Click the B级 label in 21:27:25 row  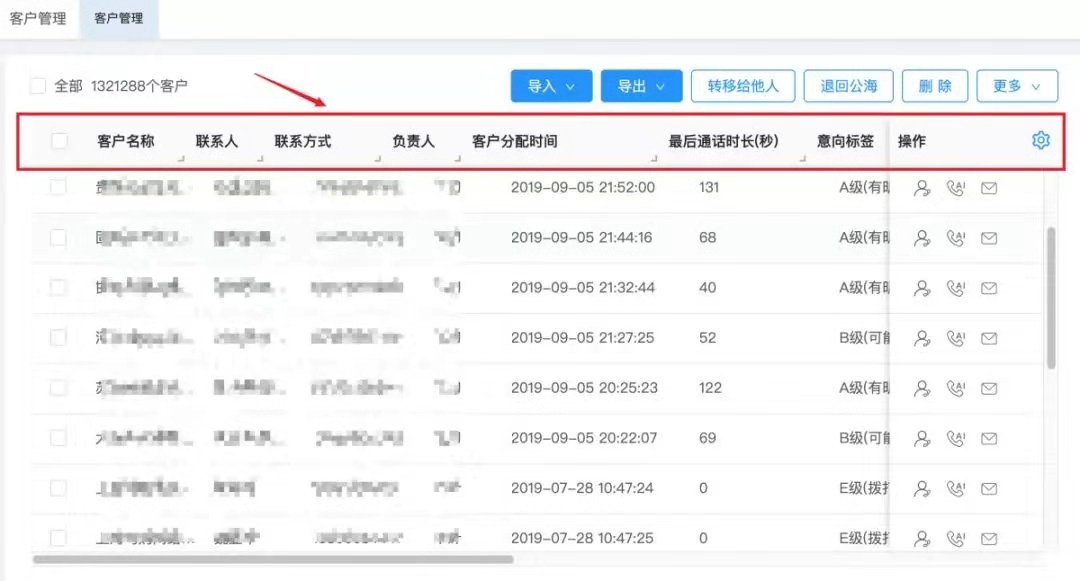pyautogui.click(x=864, y=337)
